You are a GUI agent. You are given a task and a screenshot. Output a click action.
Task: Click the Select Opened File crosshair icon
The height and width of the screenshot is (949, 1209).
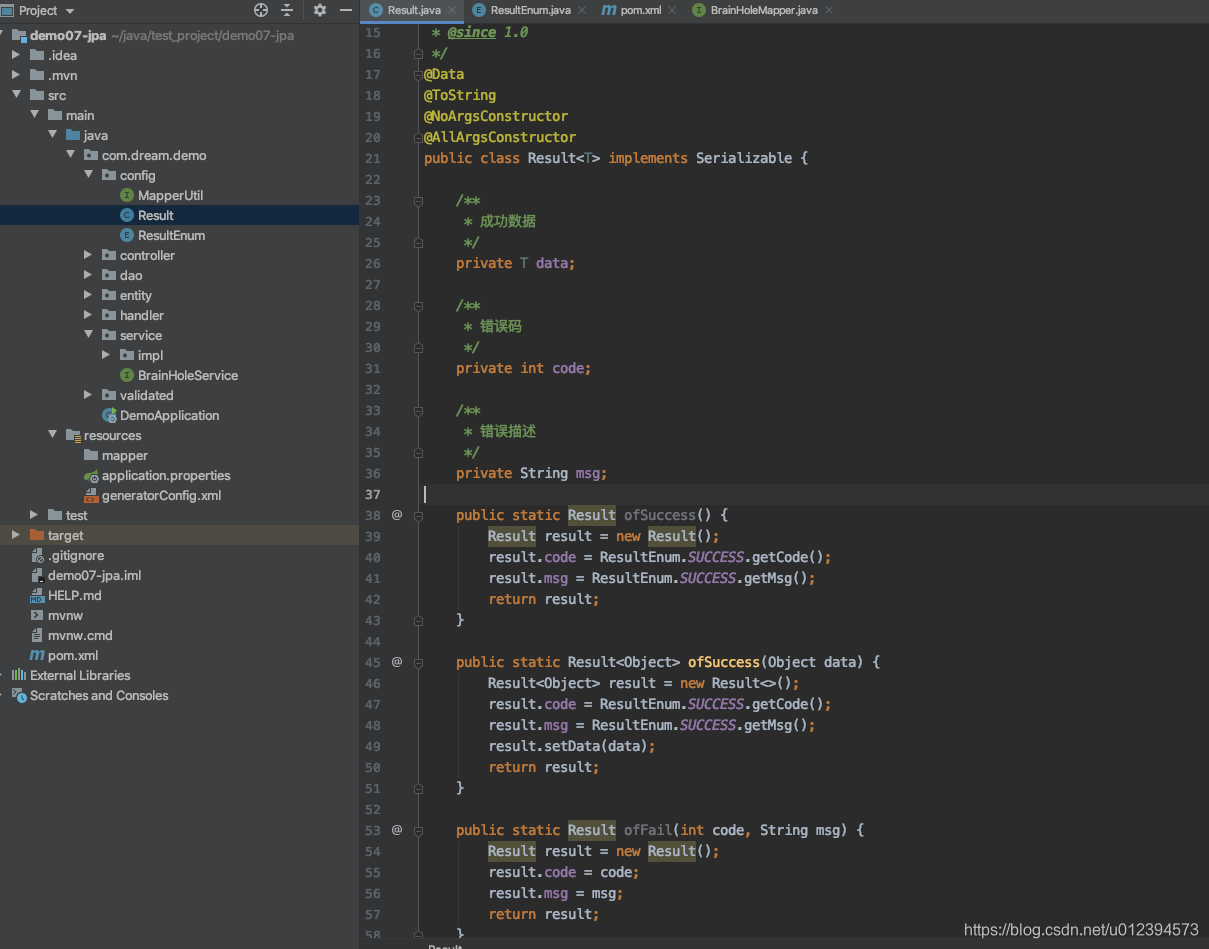259,11
